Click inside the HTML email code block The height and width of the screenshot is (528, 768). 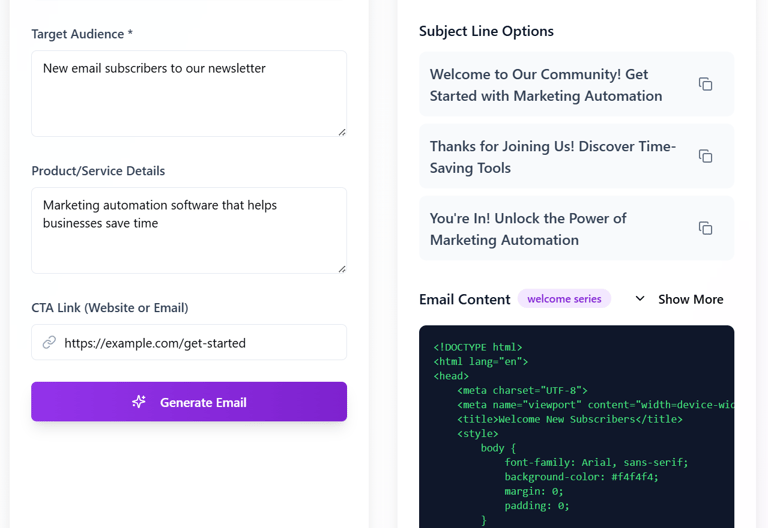[x=576, y=440]
